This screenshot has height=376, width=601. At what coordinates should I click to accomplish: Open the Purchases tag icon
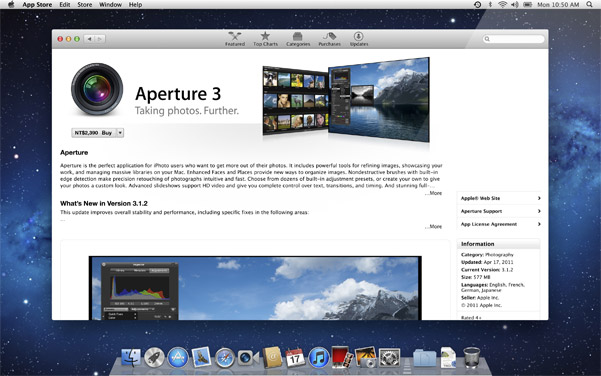(x=329, y=39)
